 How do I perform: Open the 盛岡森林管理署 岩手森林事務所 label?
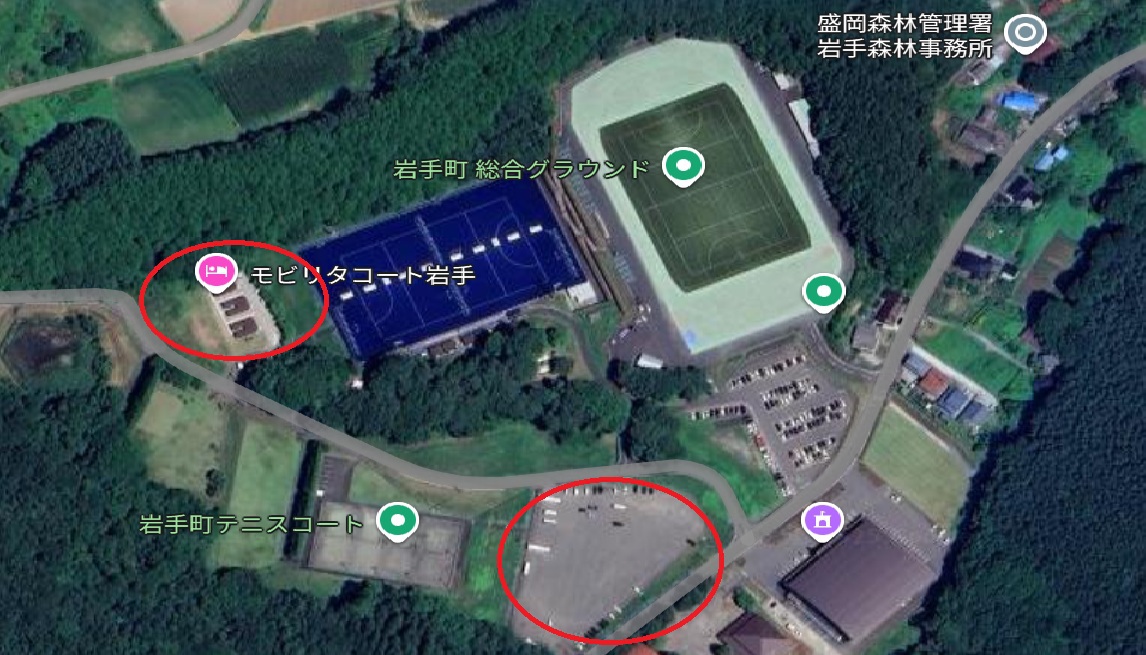[905, 36]
